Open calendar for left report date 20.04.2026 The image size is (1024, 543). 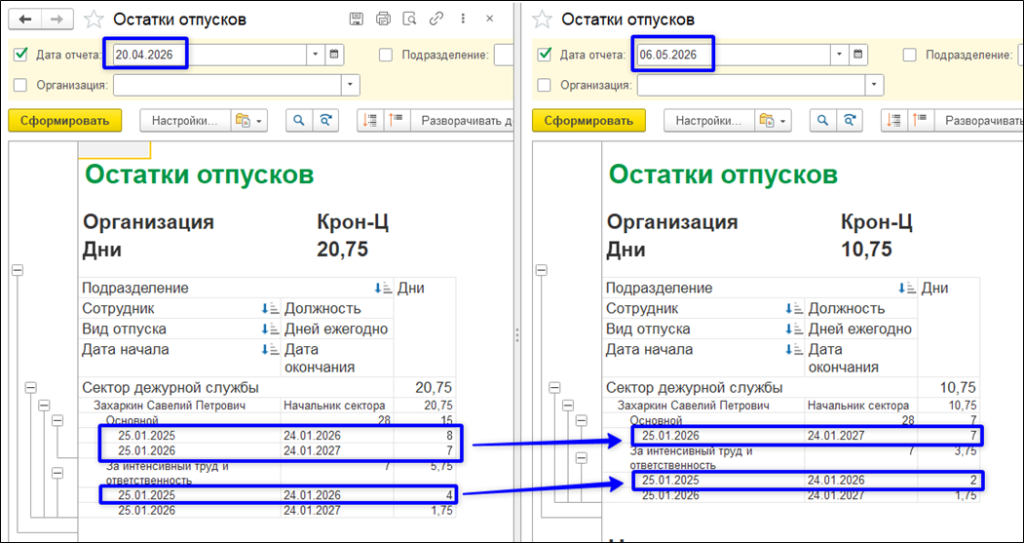click(x=334, y=55)
